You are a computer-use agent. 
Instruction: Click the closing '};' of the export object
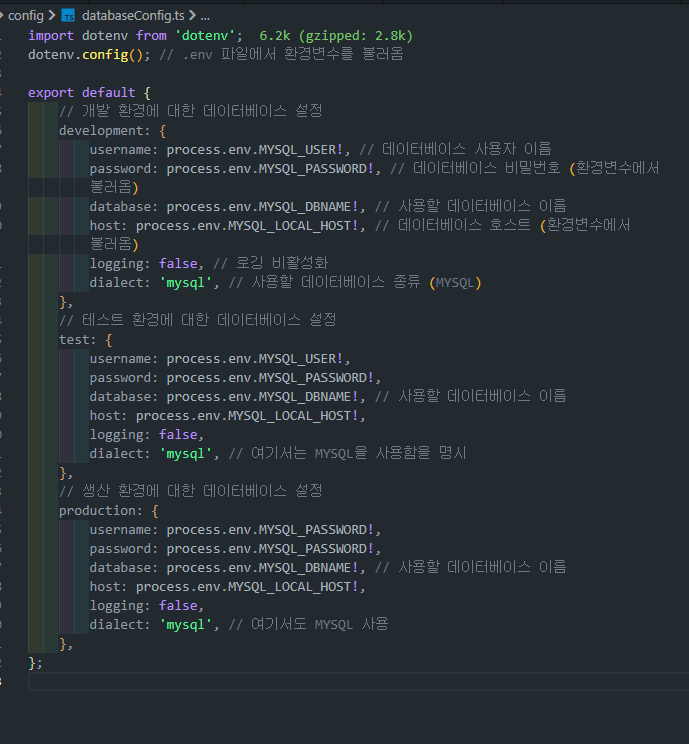(36, 663)
